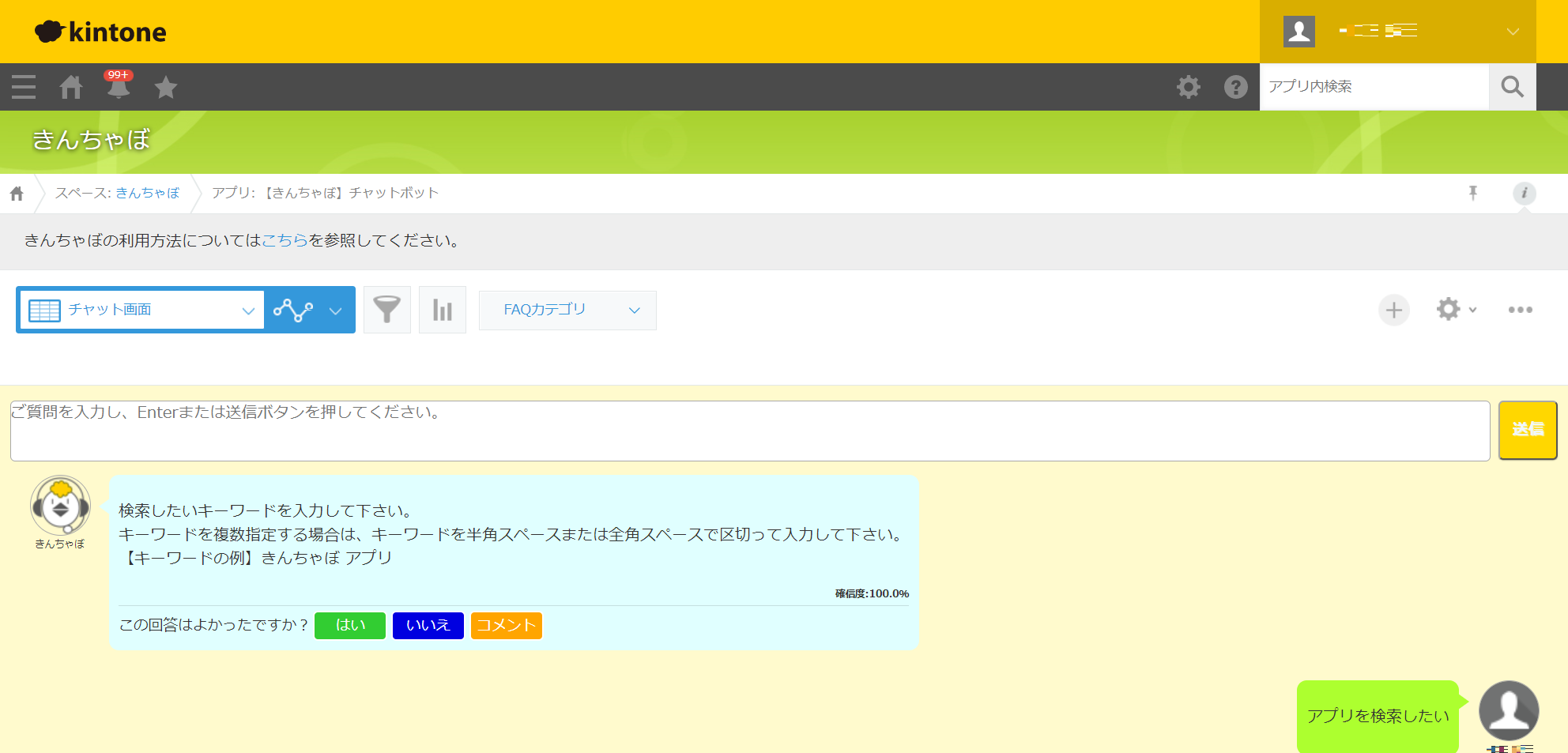Pin the app using the pushpin icon
This screenshot has width=1568, height=753.
click(1473, 193)
